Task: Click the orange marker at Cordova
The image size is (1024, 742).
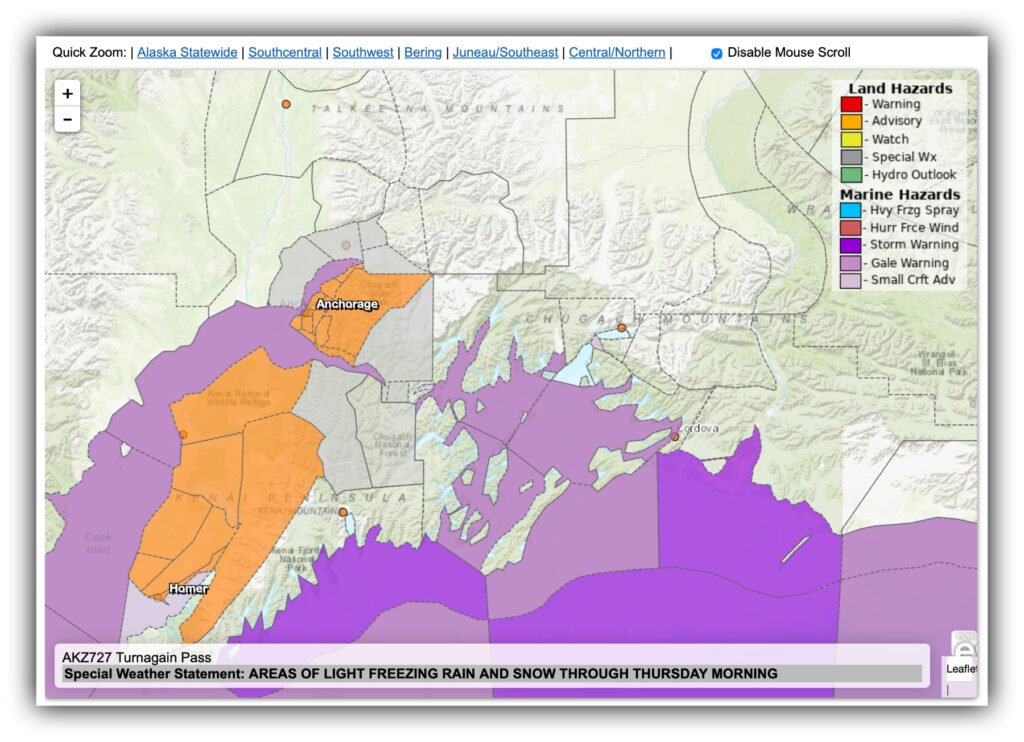Action: pos(675,437)
